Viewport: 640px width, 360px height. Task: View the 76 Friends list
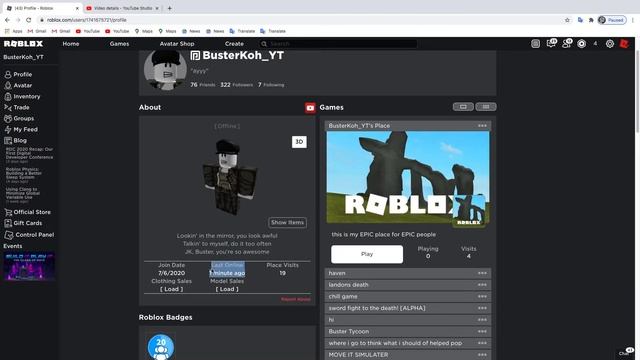[x=202, y=85]
